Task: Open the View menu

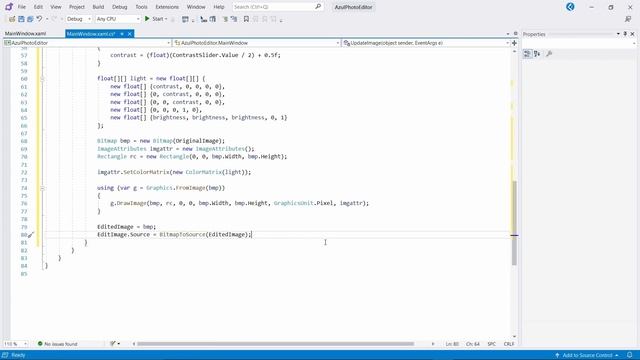Action: pos(56,7)
